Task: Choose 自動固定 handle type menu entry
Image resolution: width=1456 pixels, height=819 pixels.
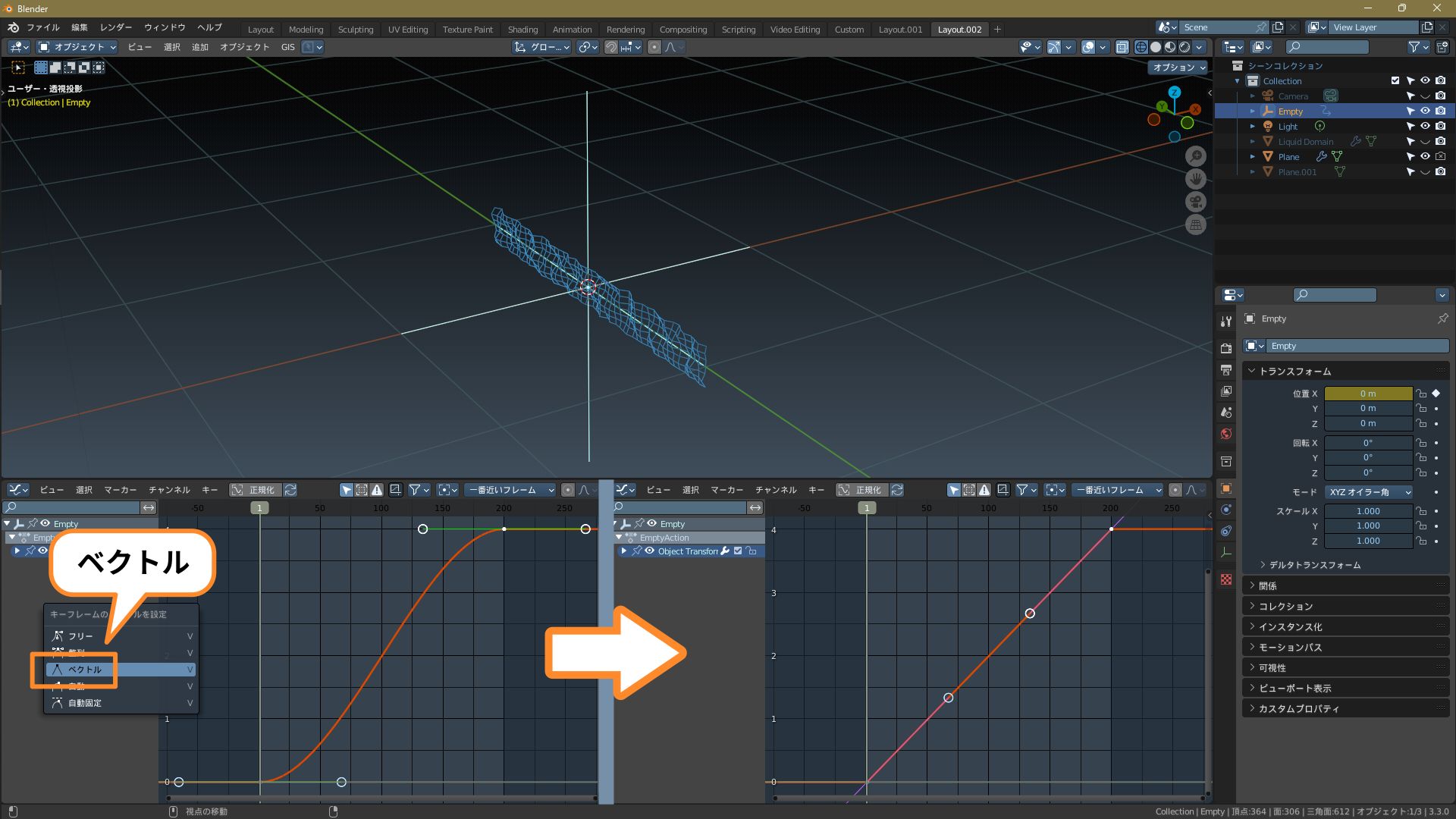Action: [x=85, y=703]
